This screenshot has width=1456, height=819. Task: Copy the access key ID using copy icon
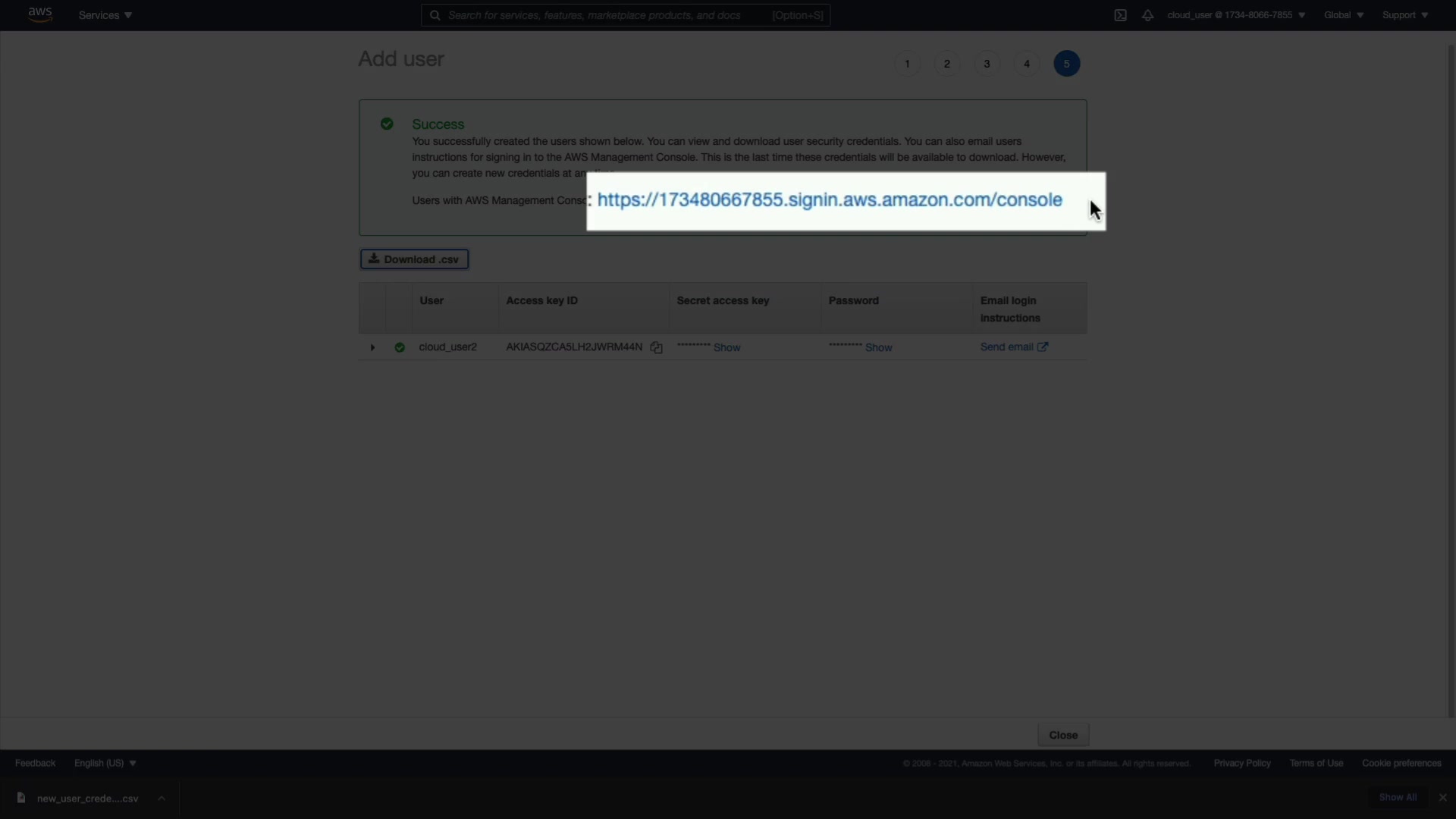[657, 347]
